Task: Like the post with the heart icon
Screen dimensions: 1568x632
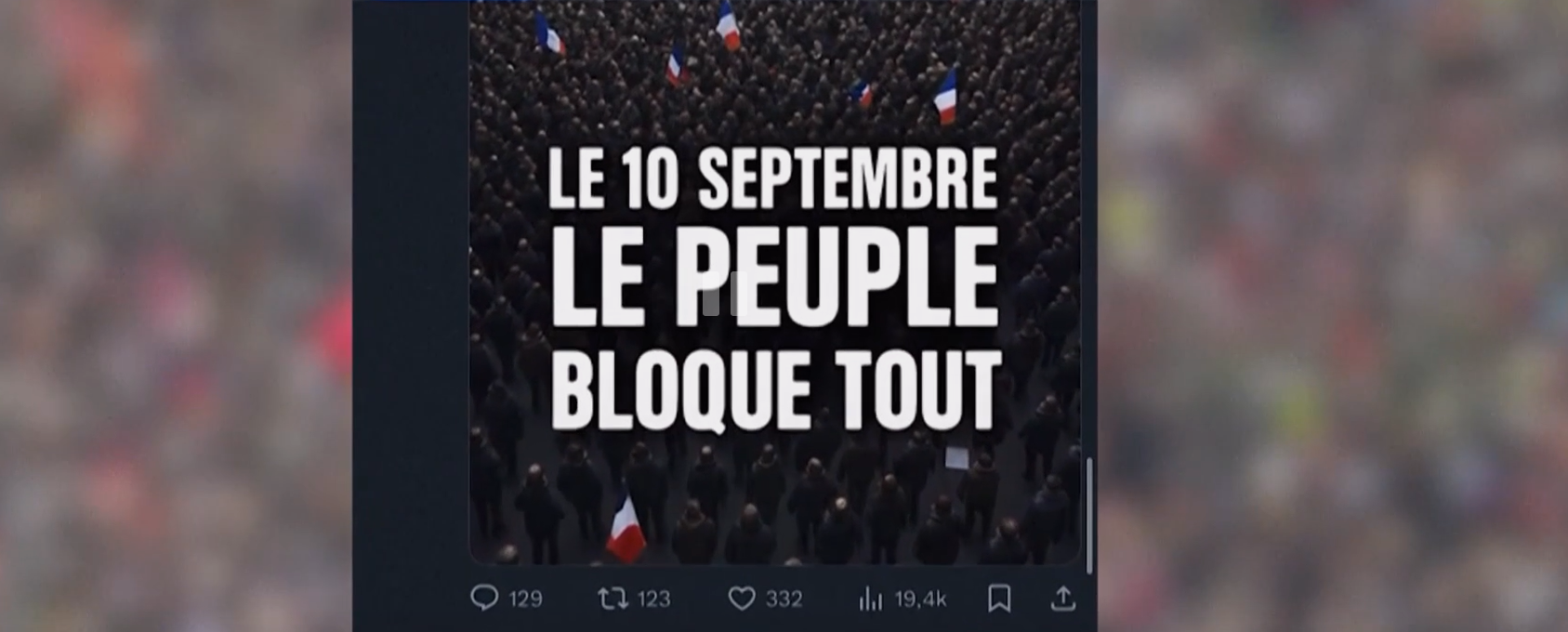Action: 741,599
